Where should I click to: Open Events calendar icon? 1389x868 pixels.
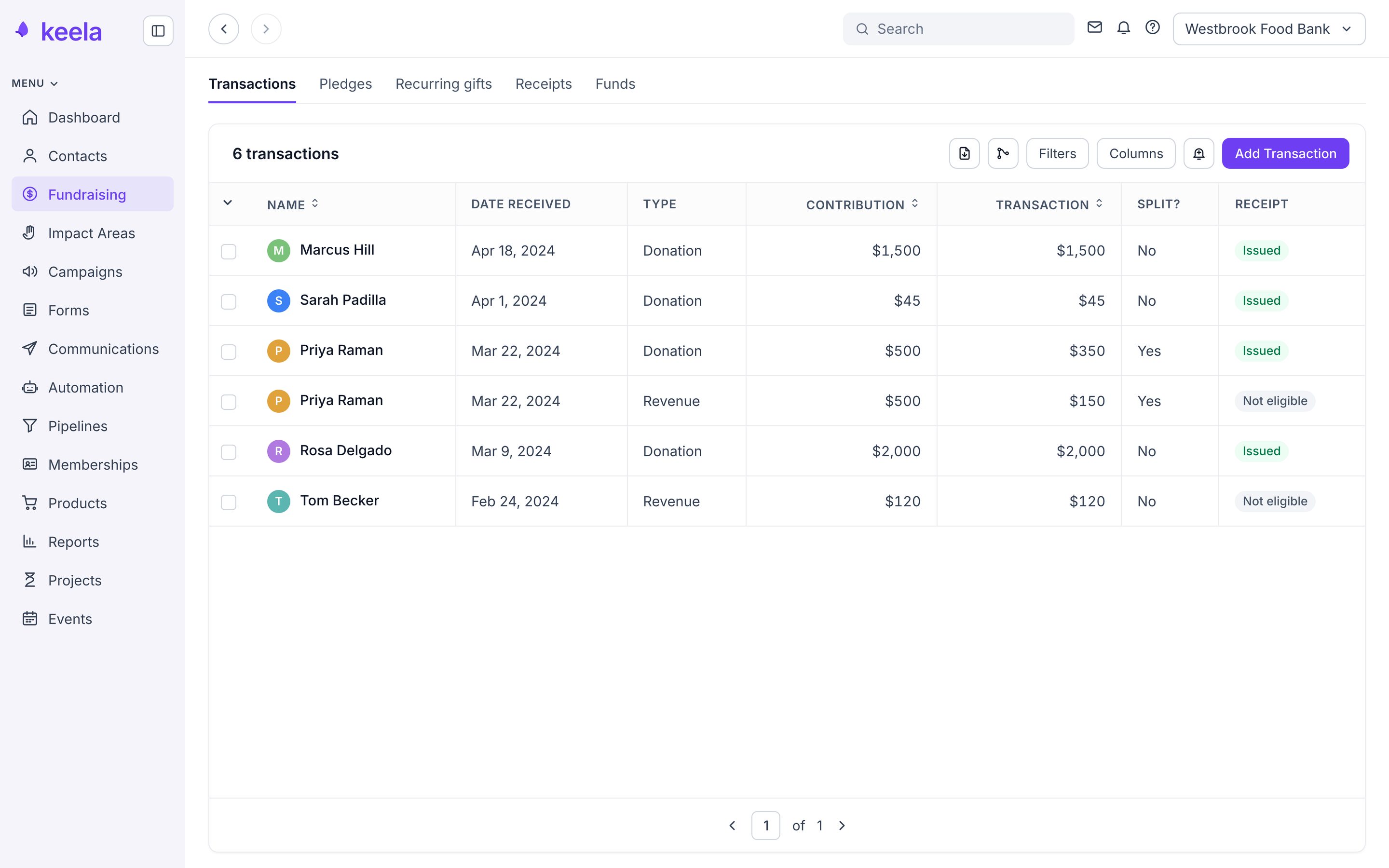pyautogui.click(x=30, y=618)
